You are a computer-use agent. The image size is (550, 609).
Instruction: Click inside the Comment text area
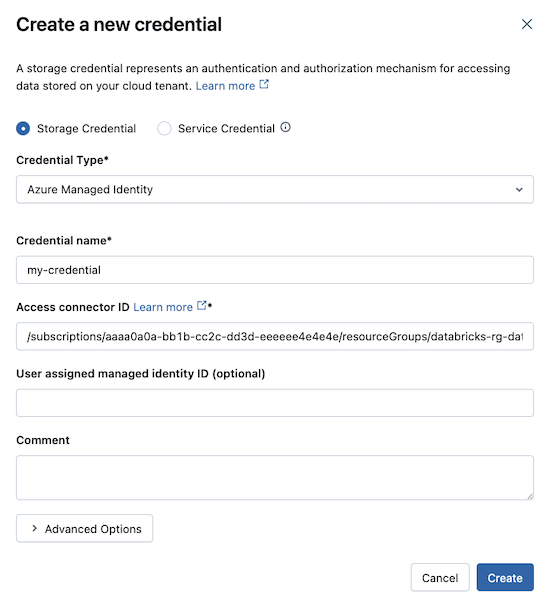[275, 478]
